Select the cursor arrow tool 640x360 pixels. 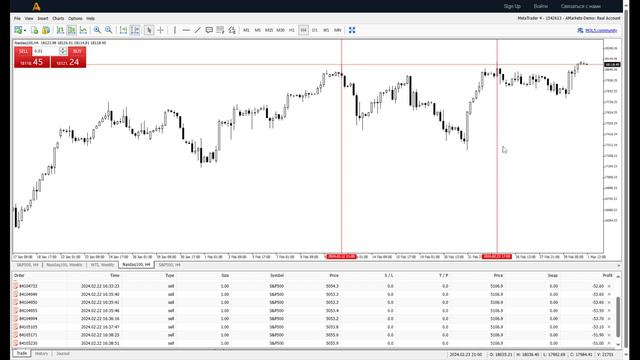(x=149, y=30)
